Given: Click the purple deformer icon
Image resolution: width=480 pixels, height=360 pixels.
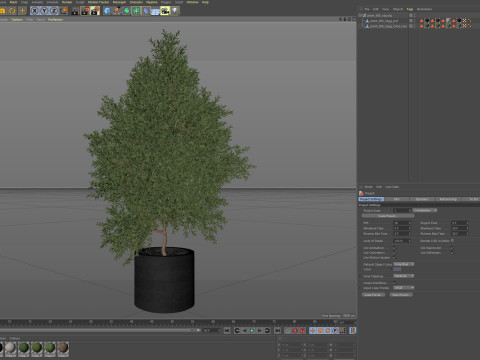Looking at the screenshot, I should [x=146, y=11].
